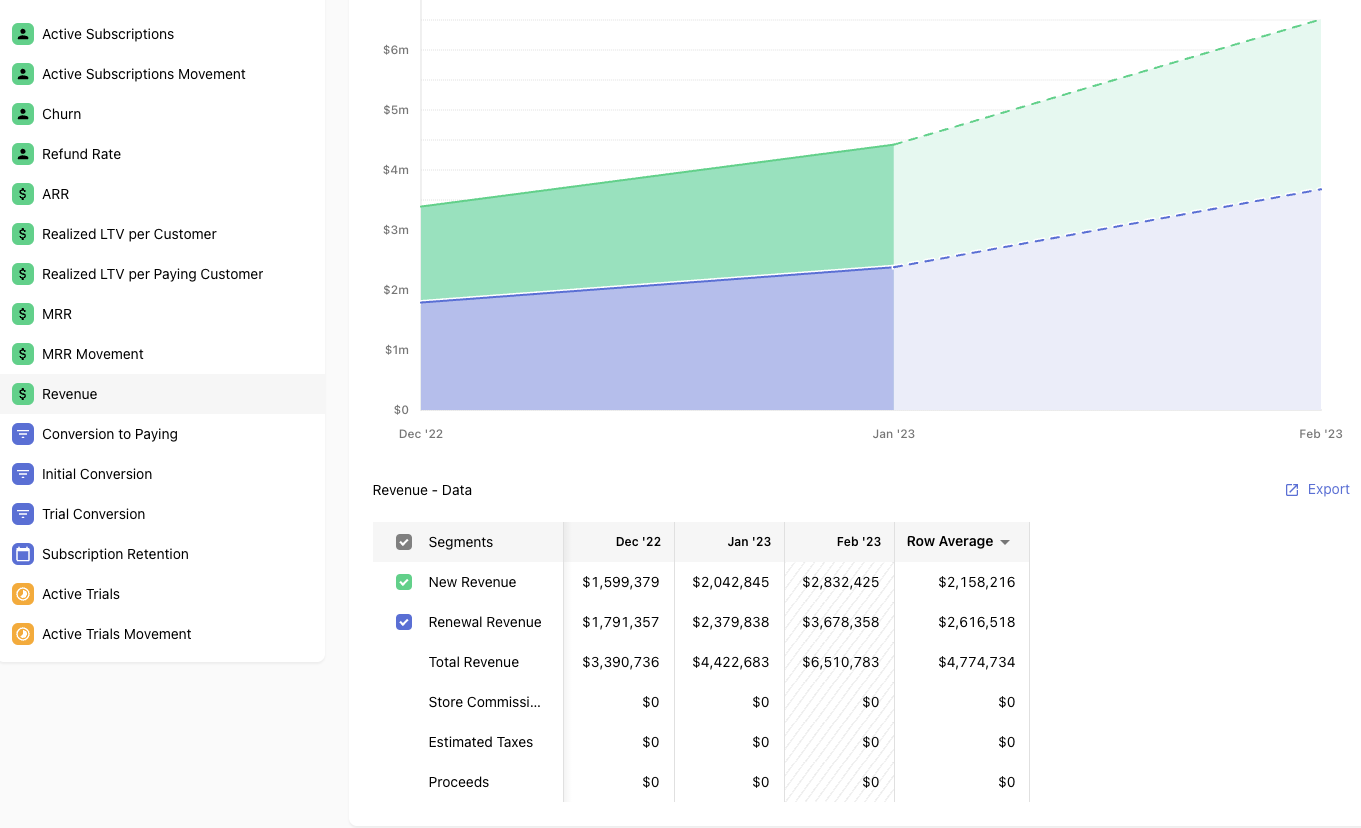Click the Export external-link icon

click(1292, 490)
